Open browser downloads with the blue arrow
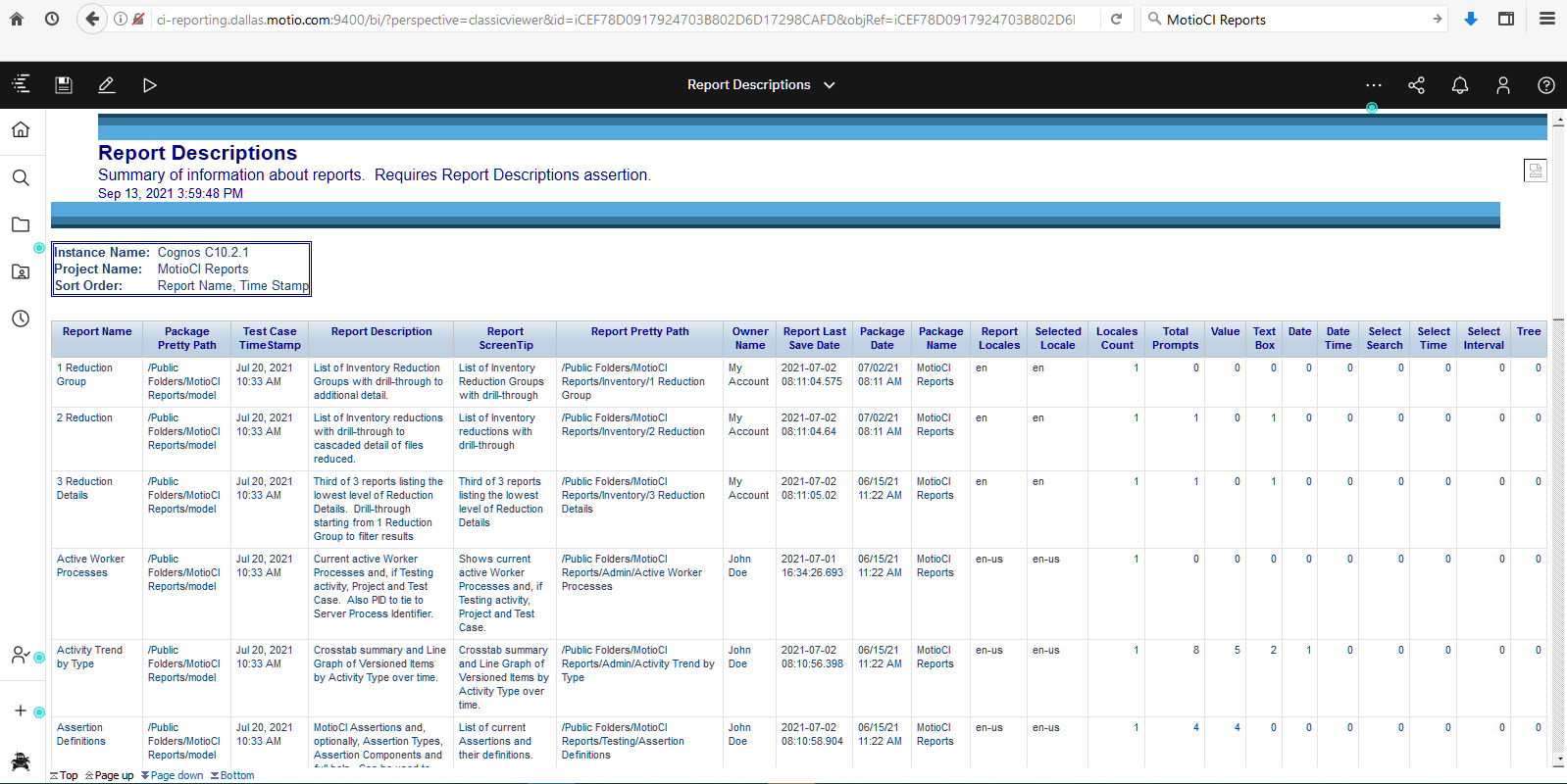The width and height of the screenshot is (1567, 784). pyautogui.click(x=1471, y=19)
